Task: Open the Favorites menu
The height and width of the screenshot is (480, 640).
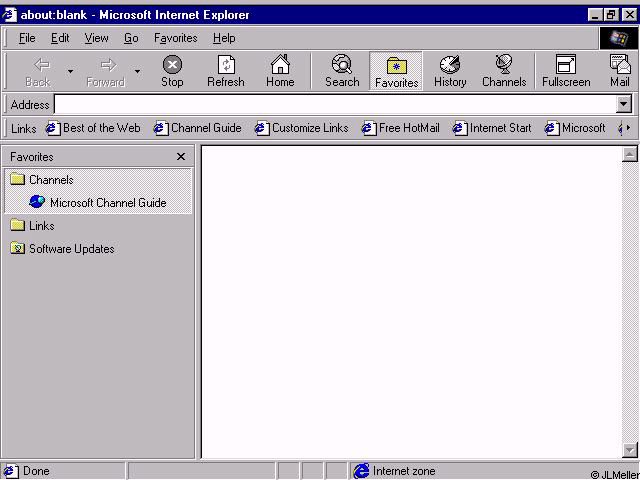Action: pos(176,38)
